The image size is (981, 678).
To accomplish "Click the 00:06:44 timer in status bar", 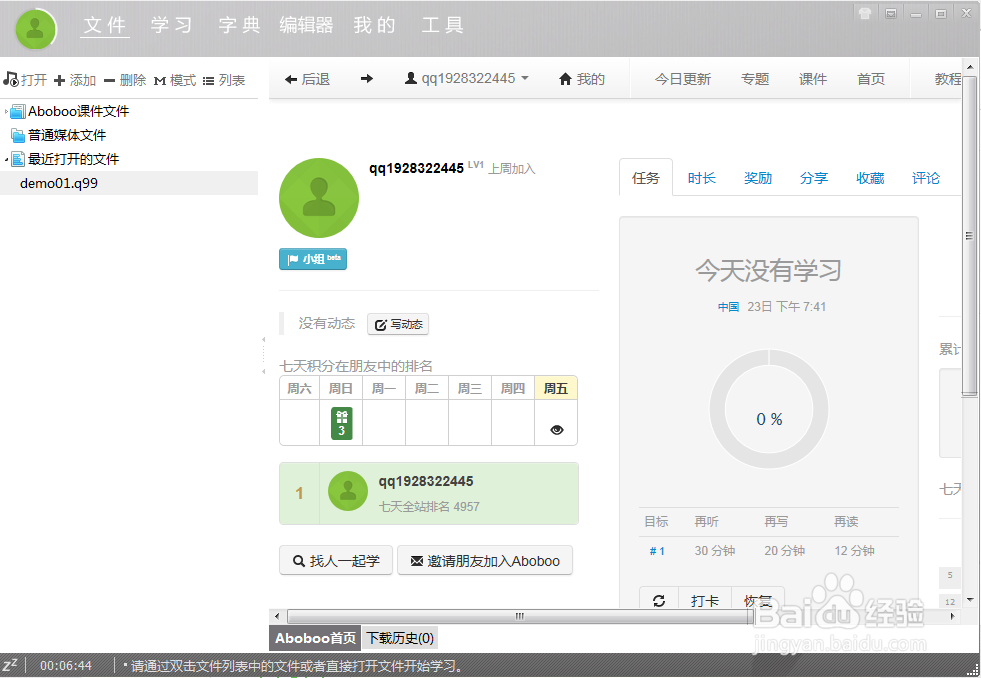I will (66, 665).
